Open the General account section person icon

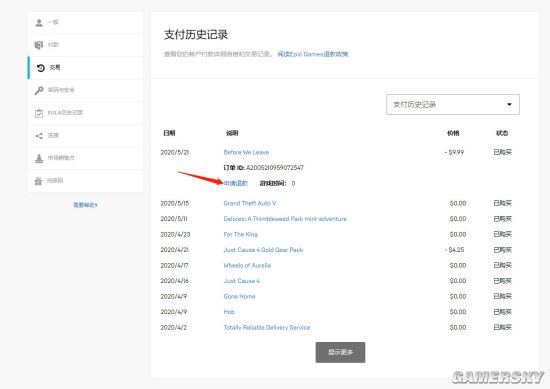coord(39,23)
